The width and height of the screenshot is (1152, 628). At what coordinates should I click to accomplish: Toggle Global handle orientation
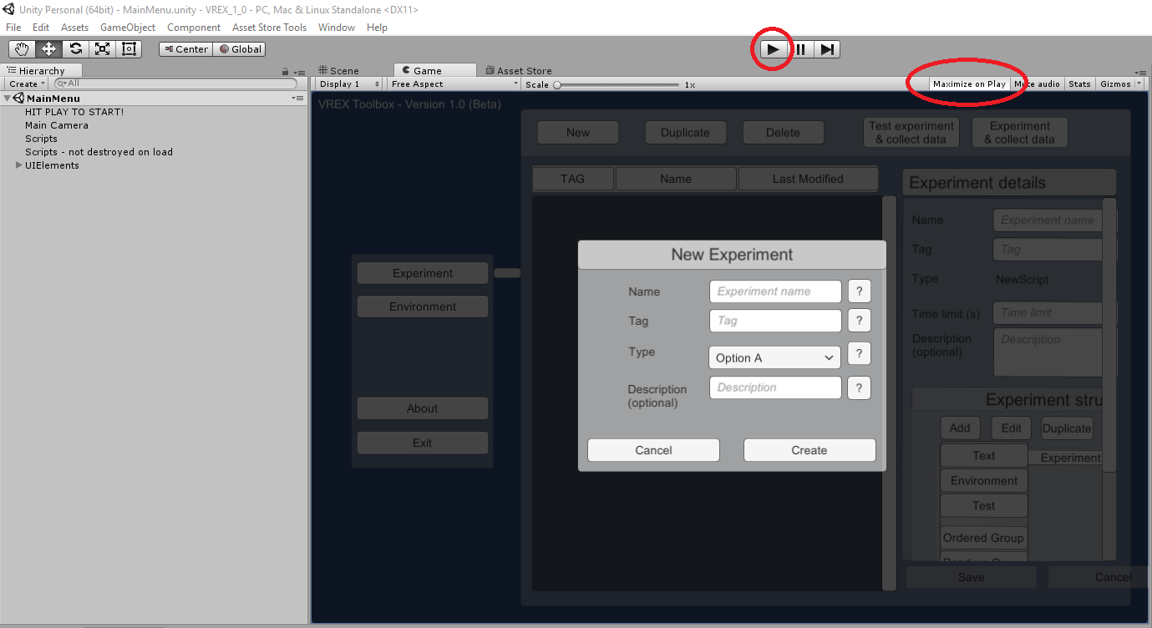(240, 49)
